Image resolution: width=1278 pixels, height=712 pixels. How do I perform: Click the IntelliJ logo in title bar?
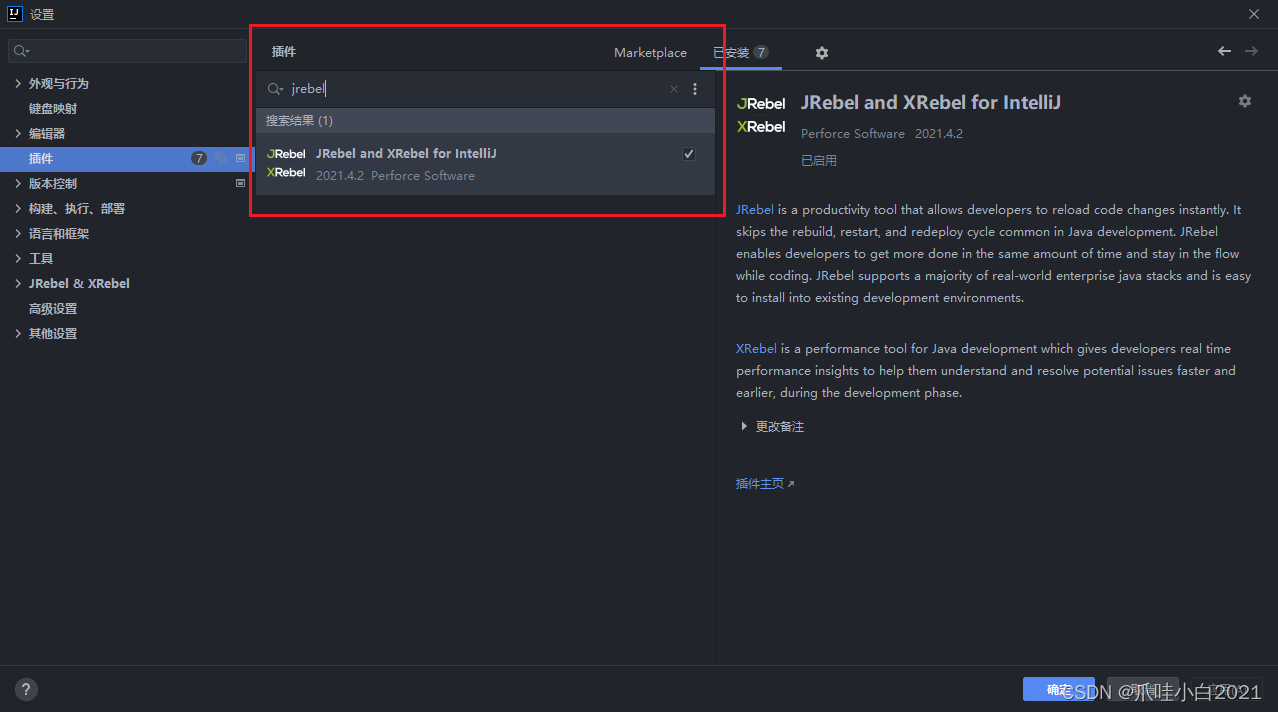tap(14, 14)
